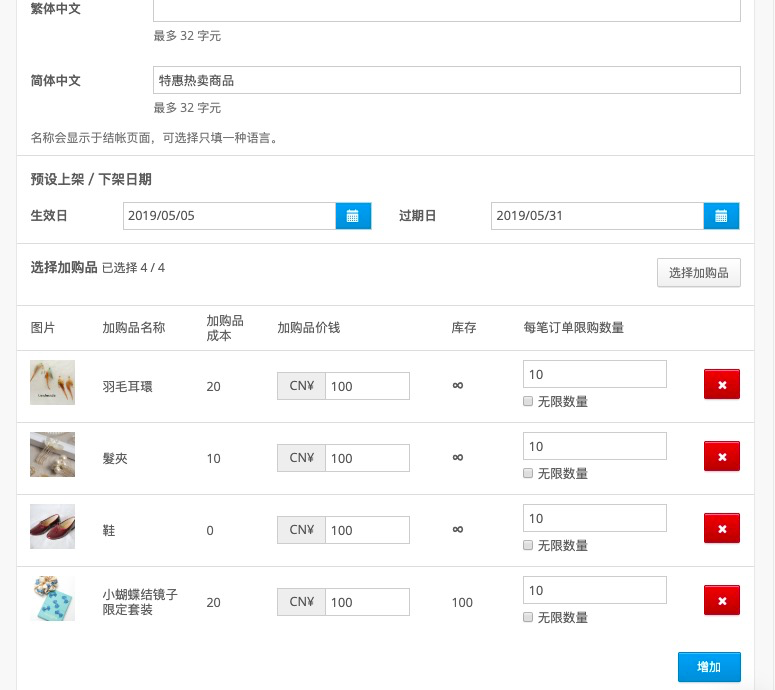Open the 小蝴蝶结镜子 product thumbnail
Screen dimensions: 775x690
(52, 599)
